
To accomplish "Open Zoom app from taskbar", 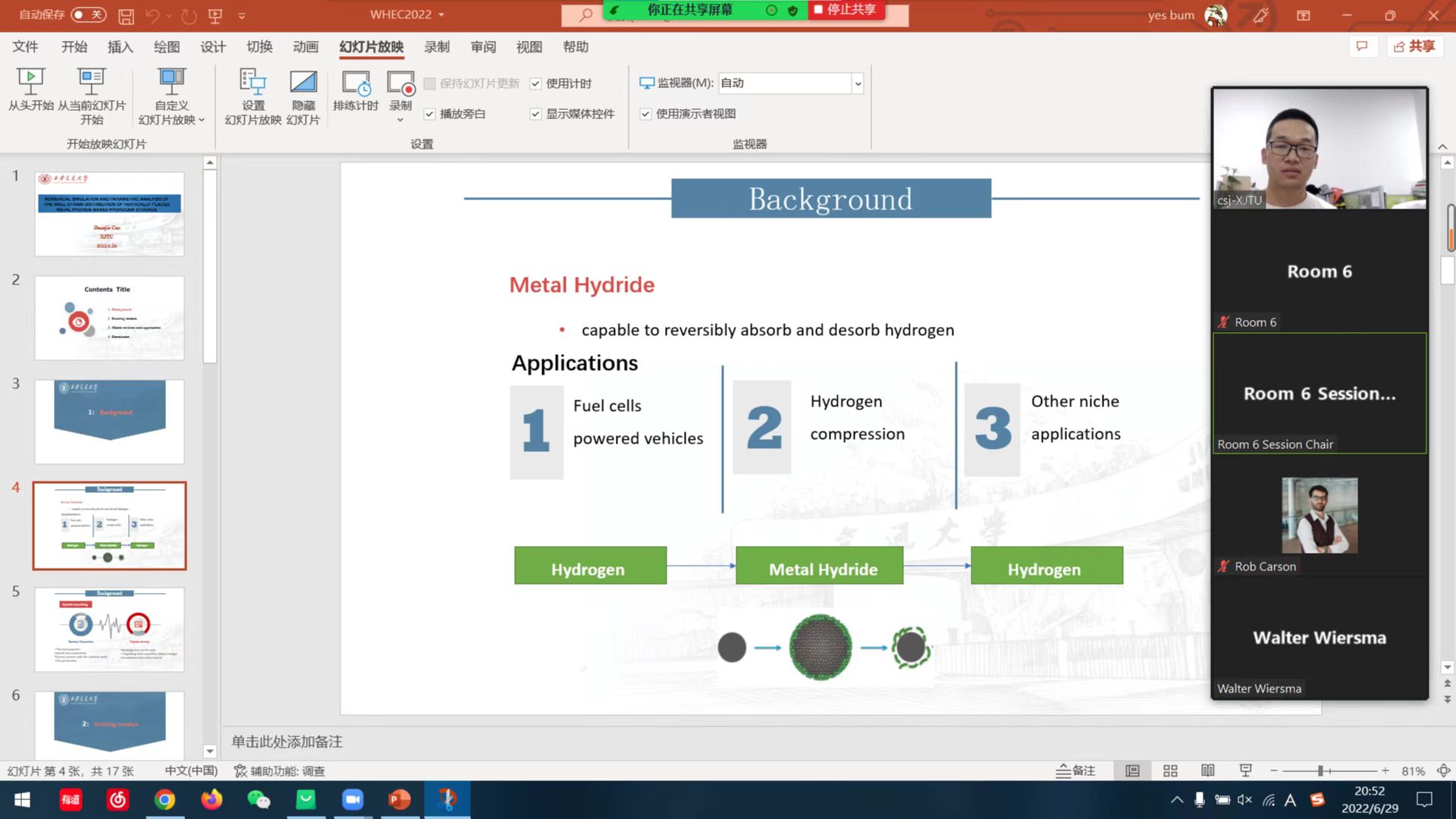I will [353, 799].
